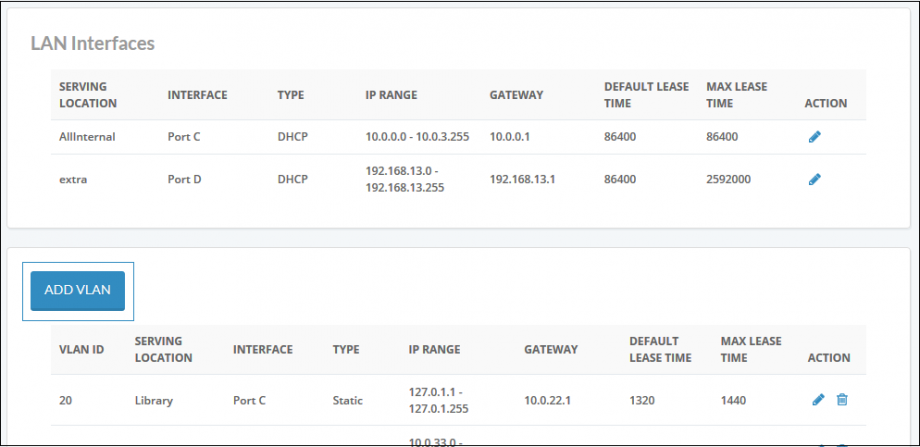Edit VLAN 20 Library entry
Viewport: 920px width, 447px height.
(818, 400)
